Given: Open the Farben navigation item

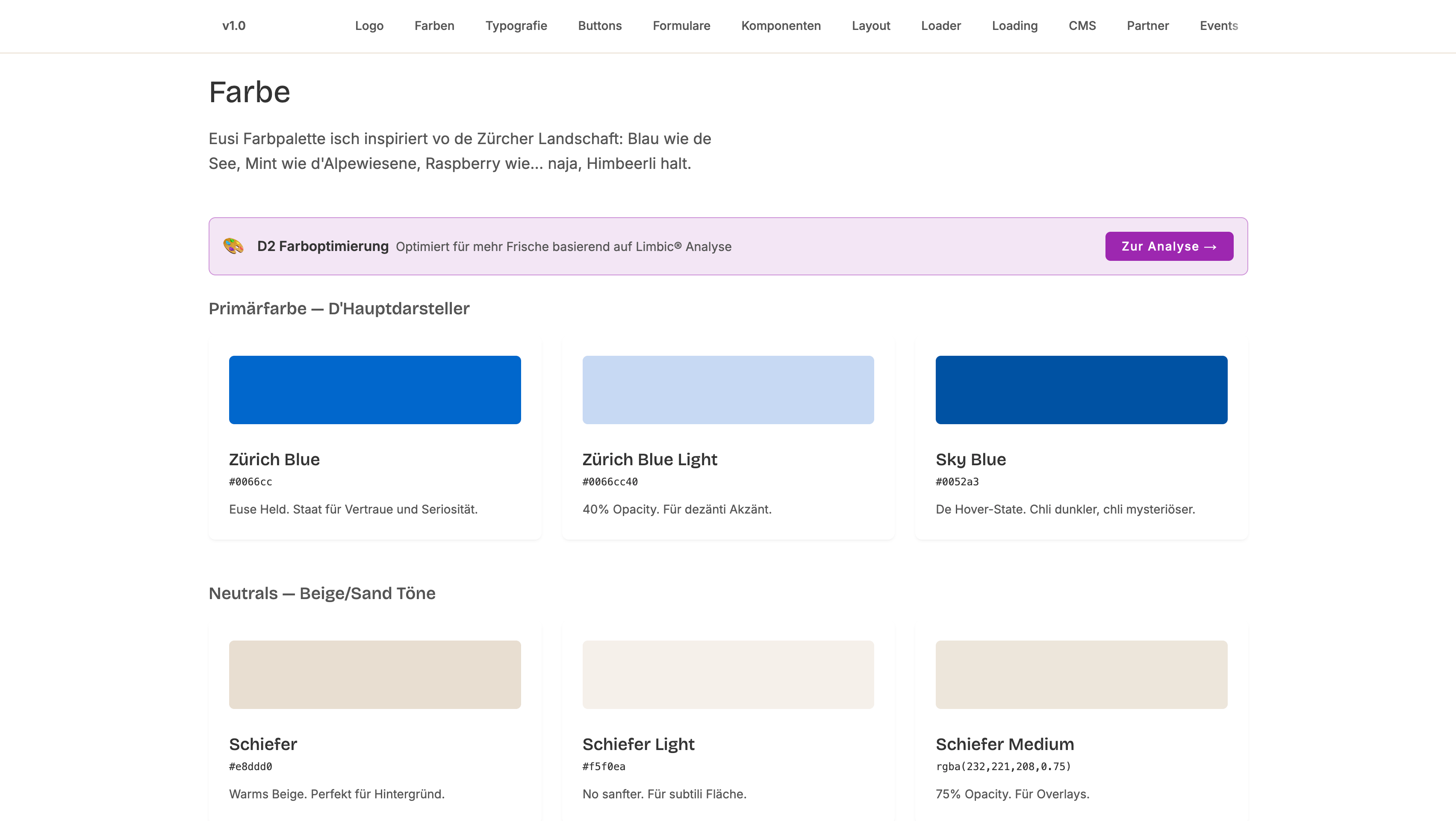Looking at the screenshot, I should pos(434,26).
